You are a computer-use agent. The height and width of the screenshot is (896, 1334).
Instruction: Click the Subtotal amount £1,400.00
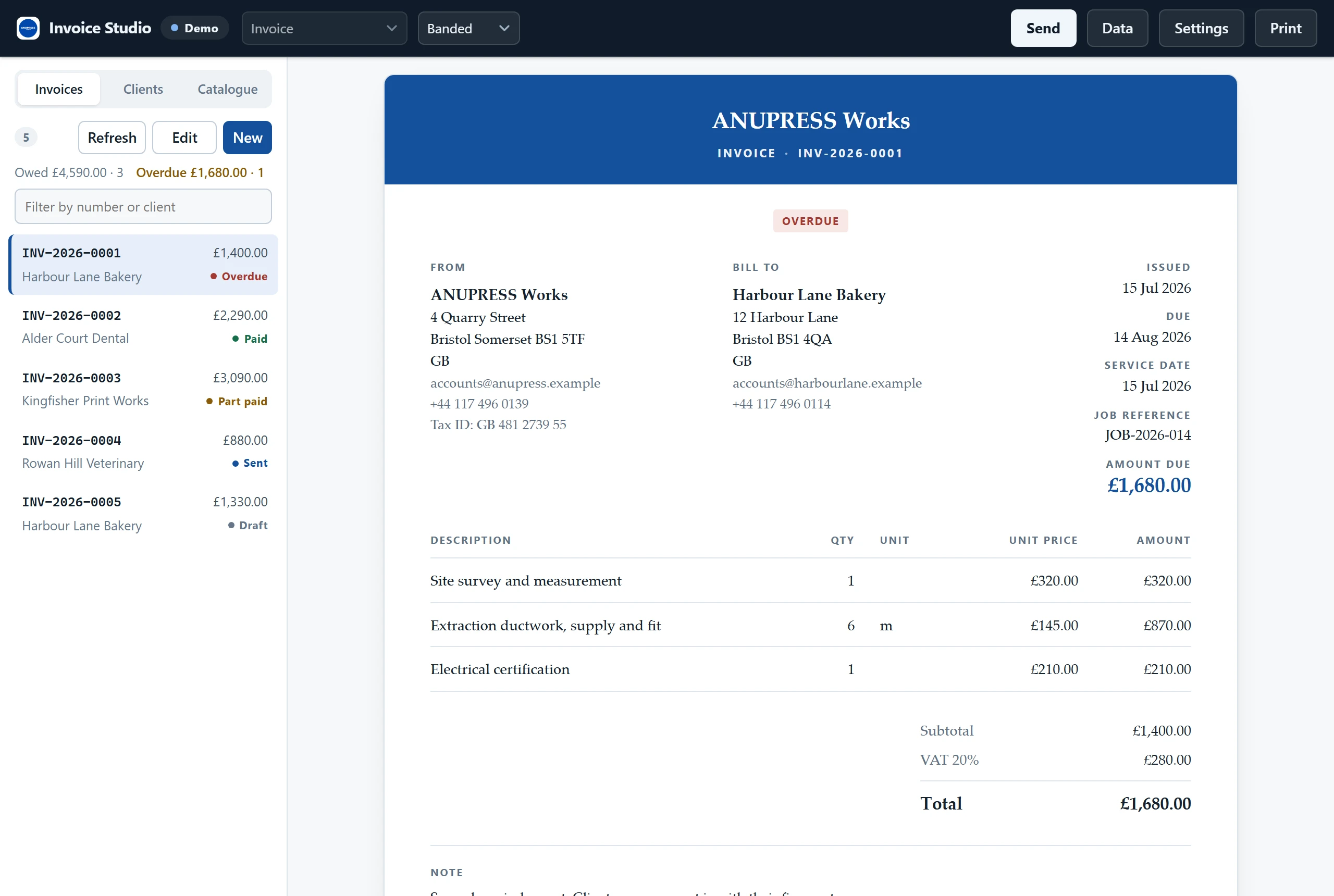1162,731
